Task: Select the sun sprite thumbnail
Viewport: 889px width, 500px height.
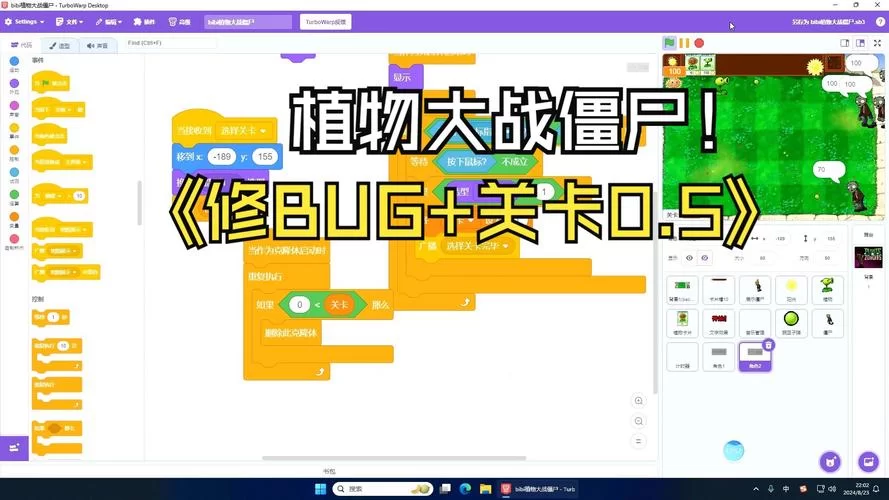Action: 791,289
